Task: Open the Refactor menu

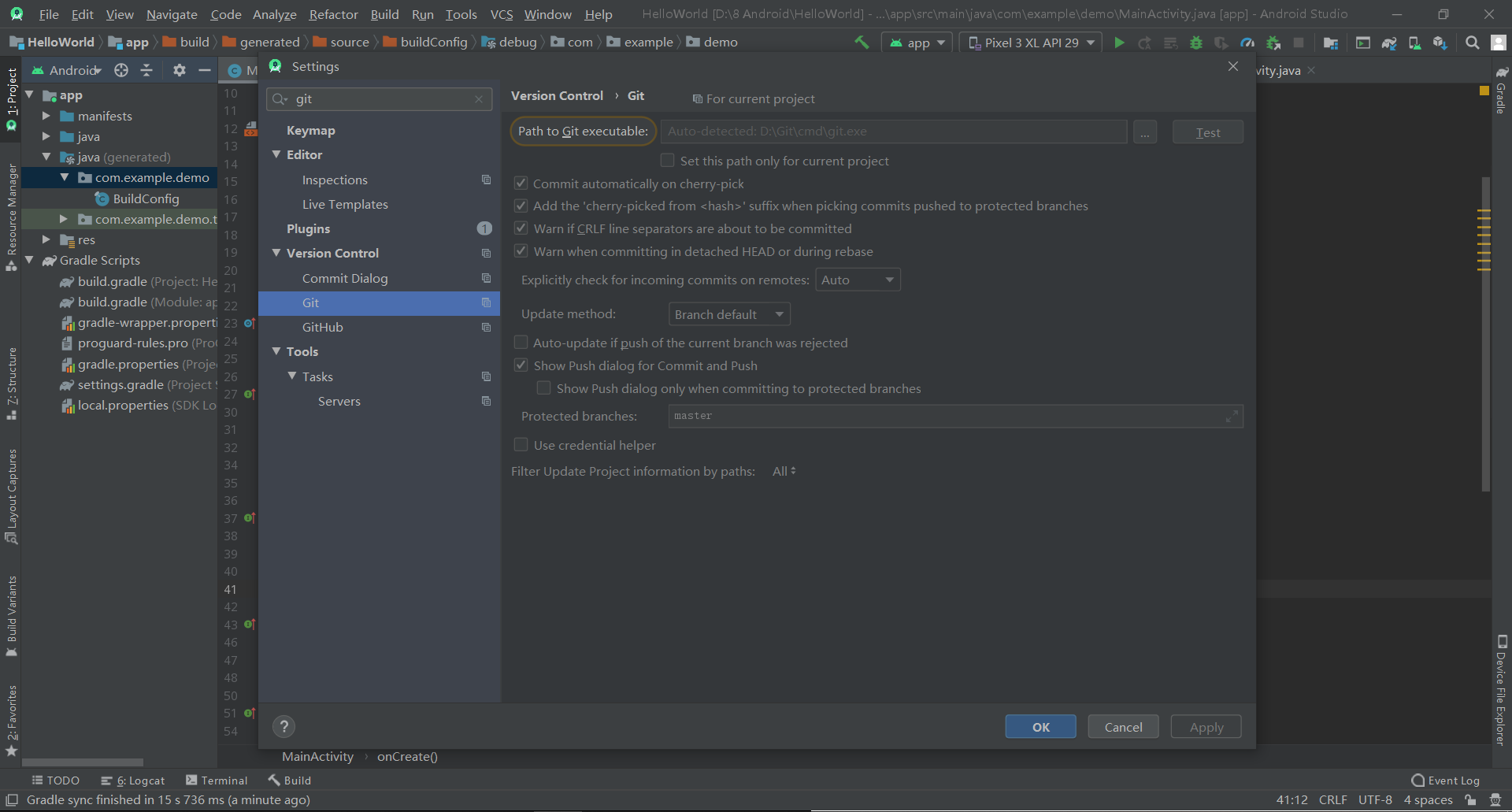Action: [333, 14]
